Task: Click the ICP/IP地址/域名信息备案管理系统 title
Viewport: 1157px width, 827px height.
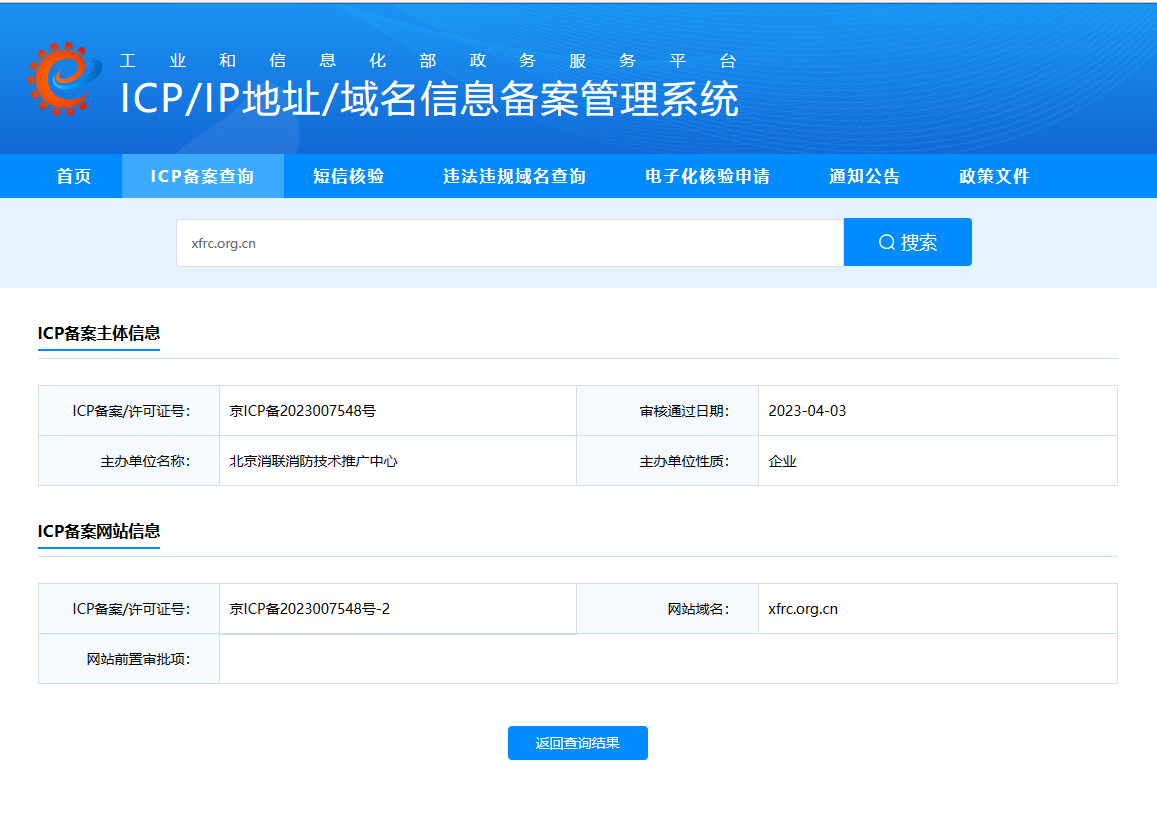Action: 429,99
